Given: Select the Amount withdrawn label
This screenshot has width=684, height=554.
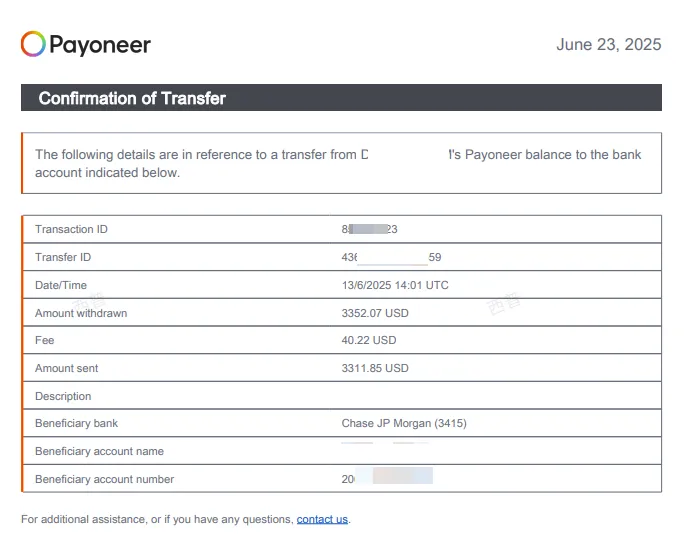Looking at the screenshot, I should (x=81, y=313).
